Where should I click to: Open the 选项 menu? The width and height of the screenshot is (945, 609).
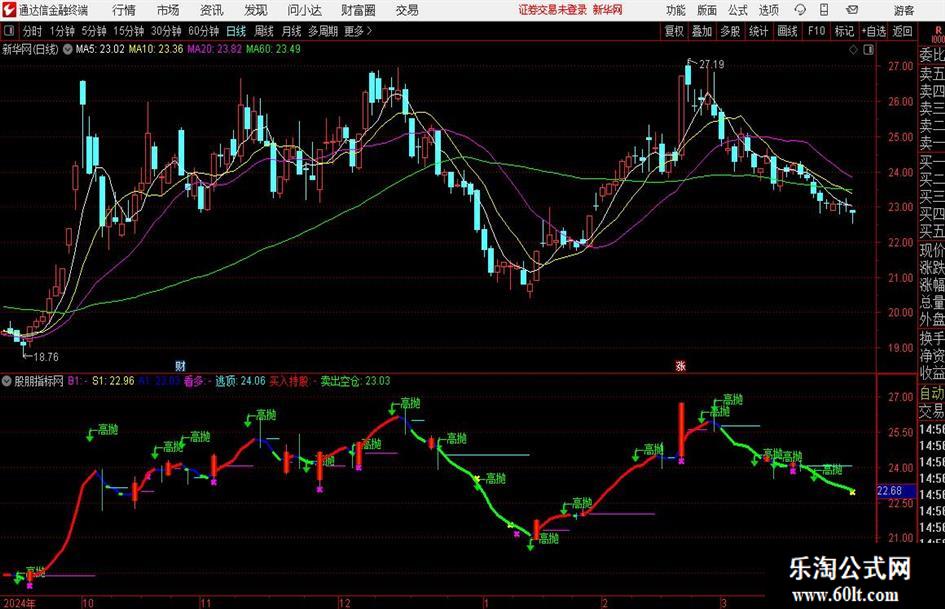click(768, 10)
